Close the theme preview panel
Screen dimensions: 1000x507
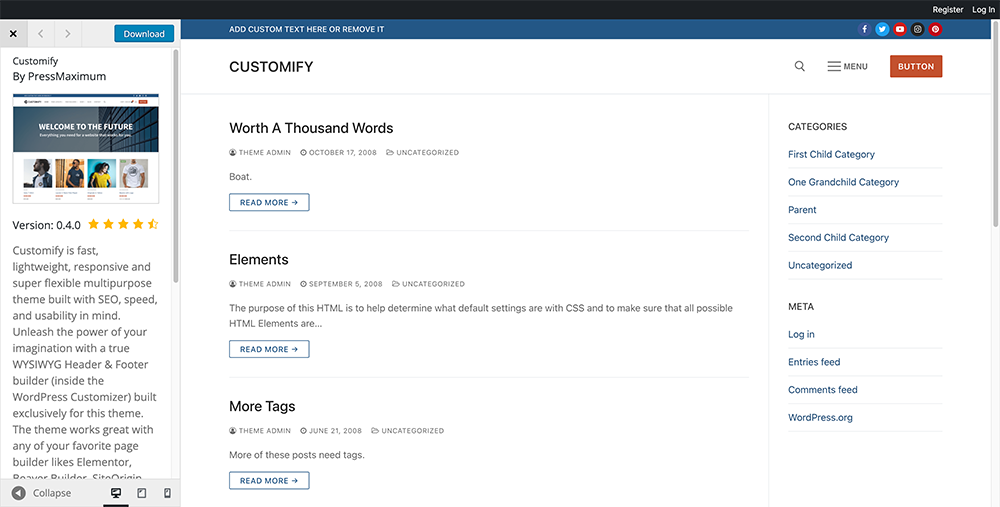pyautogui.click(x=13, y=34)
